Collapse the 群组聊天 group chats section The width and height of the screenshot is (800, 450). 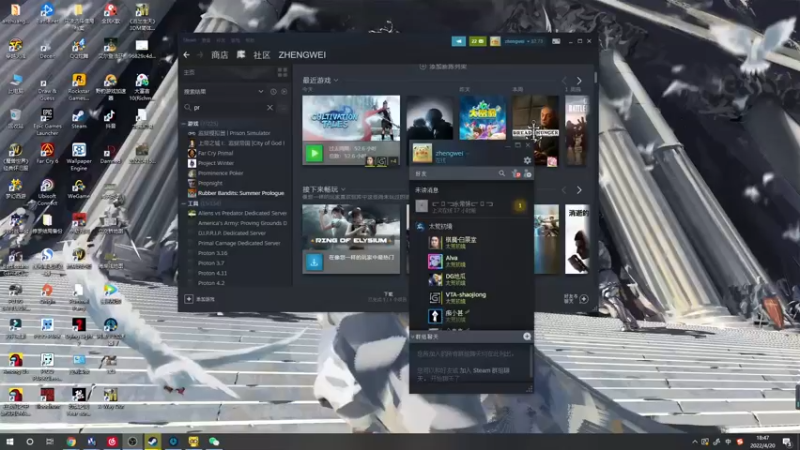pyautogui.click(x=413, y=337)
